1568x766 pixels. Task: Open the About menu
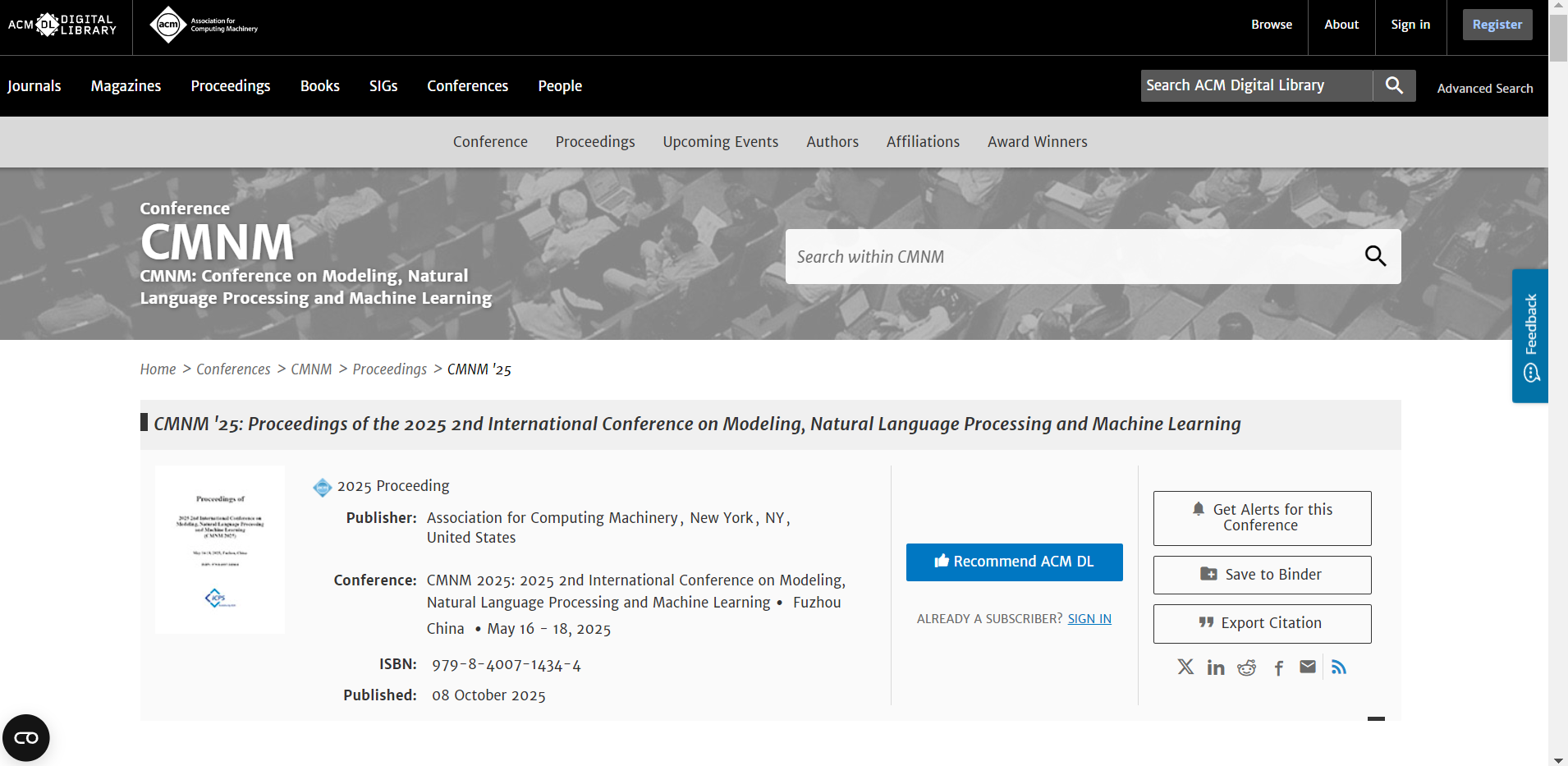(x=1341, y=25)
